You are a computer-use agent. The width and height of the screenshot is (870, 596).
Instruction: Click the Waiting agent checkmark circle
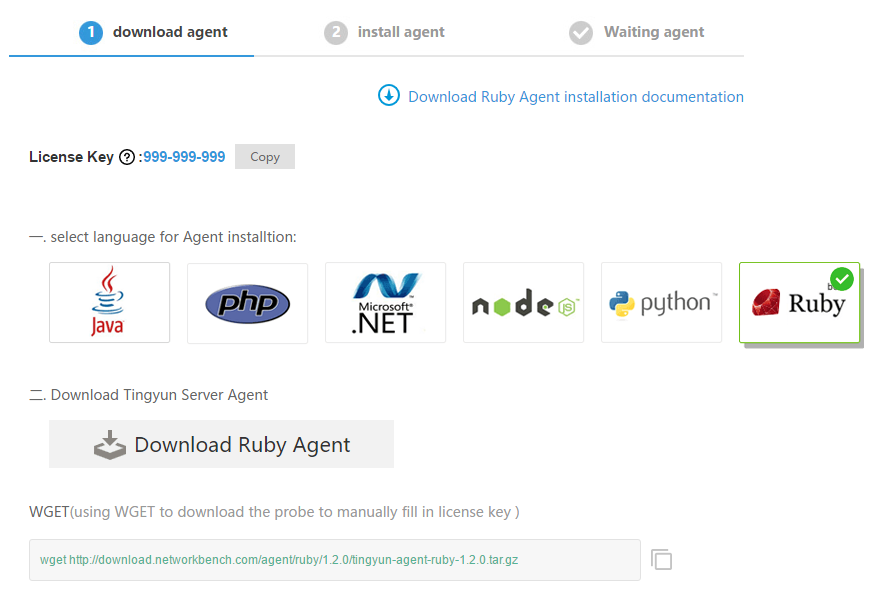(x=581, y=33)
